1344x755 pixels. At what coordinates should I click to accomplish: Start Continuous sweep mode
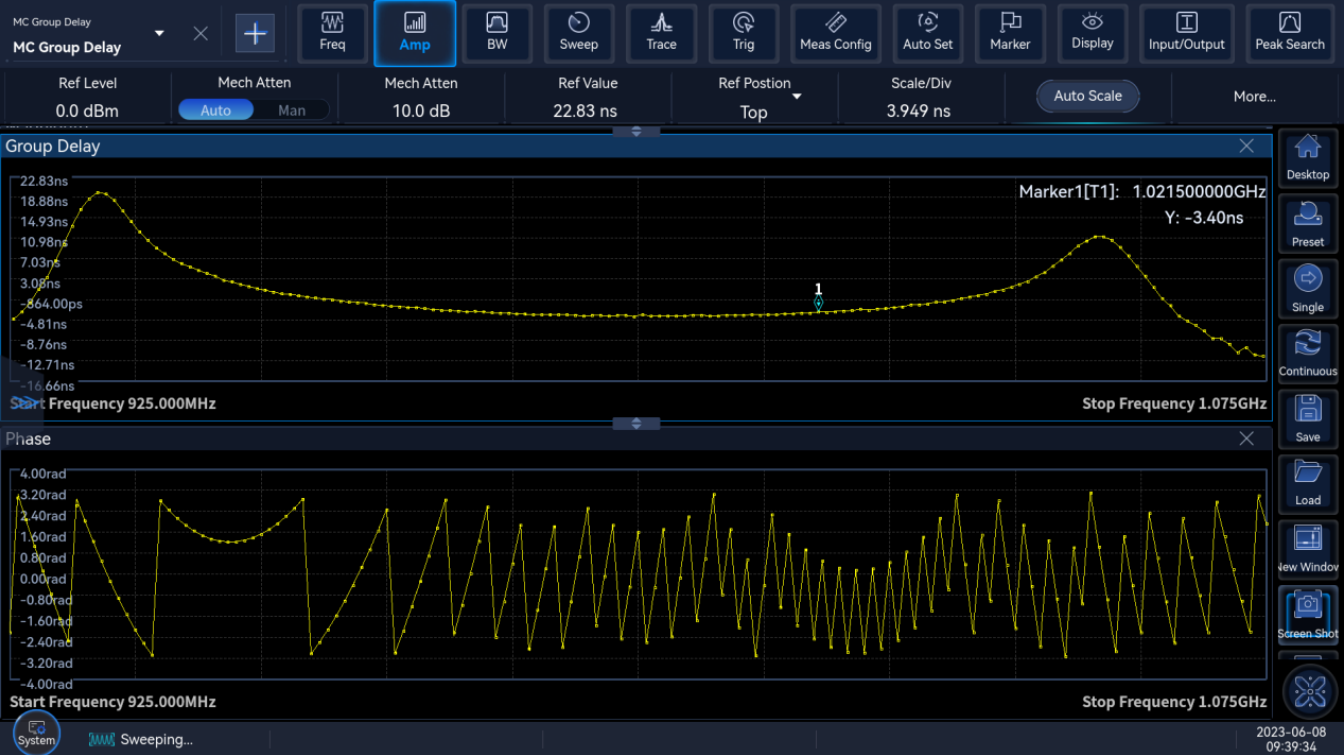coord(1308,353)
